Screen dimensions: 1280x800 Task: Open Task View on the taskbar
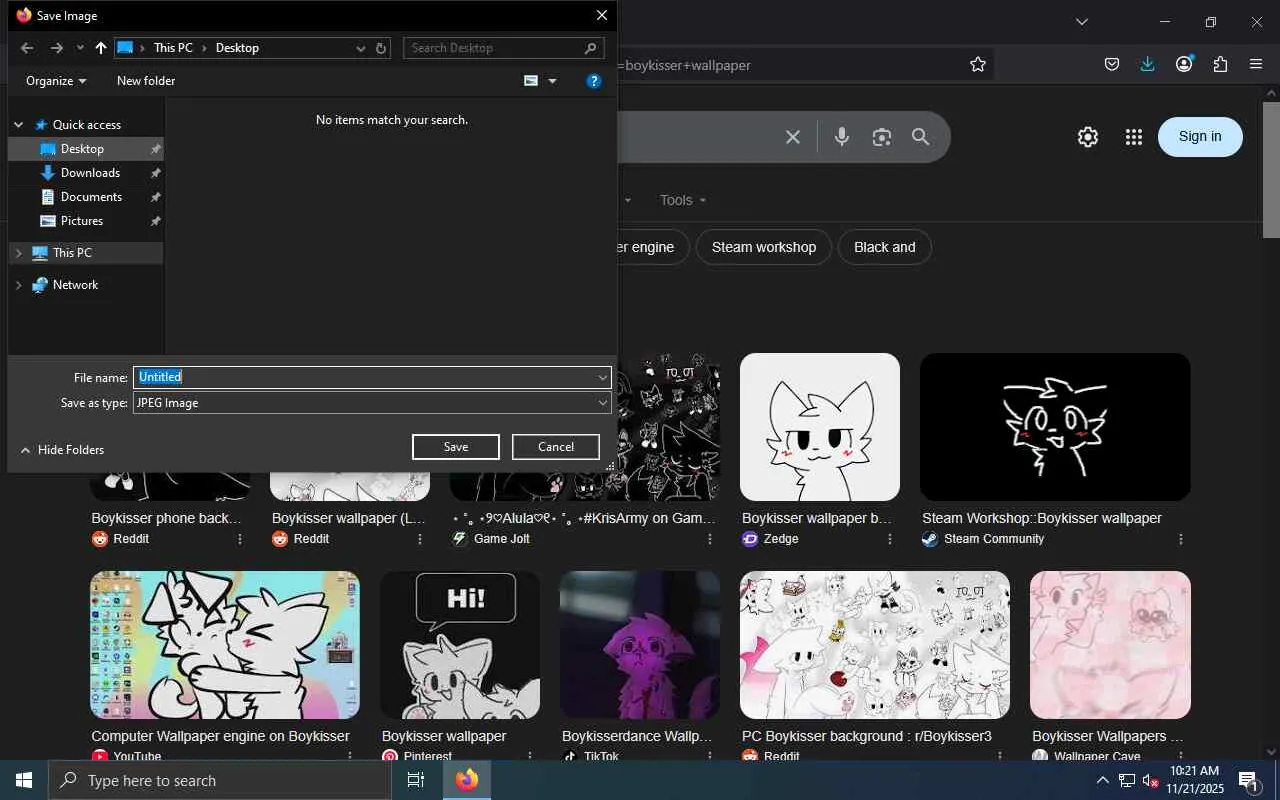tap(416, 780)
